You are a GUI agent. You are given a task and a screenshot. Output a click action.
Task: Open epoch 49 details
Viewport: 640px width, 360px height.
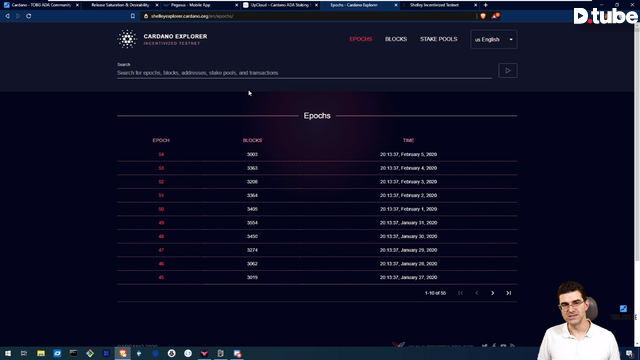(x=161, y=223)
